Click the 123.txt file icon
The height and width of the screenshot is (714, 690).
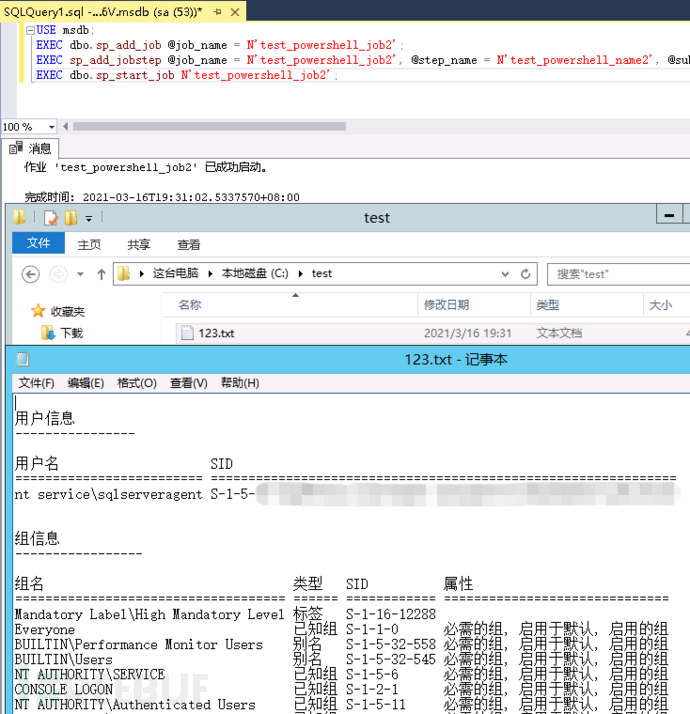click(x=187, y=333)
